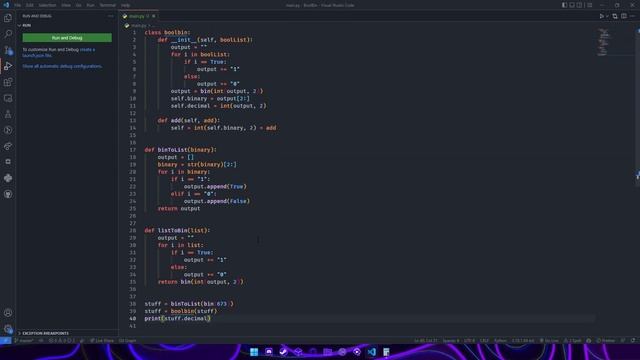Viewport: 640px width, 360px height.
Task: Open Run and Debug panel's more actions ellipsis
Action: click(x=111, y=16)
